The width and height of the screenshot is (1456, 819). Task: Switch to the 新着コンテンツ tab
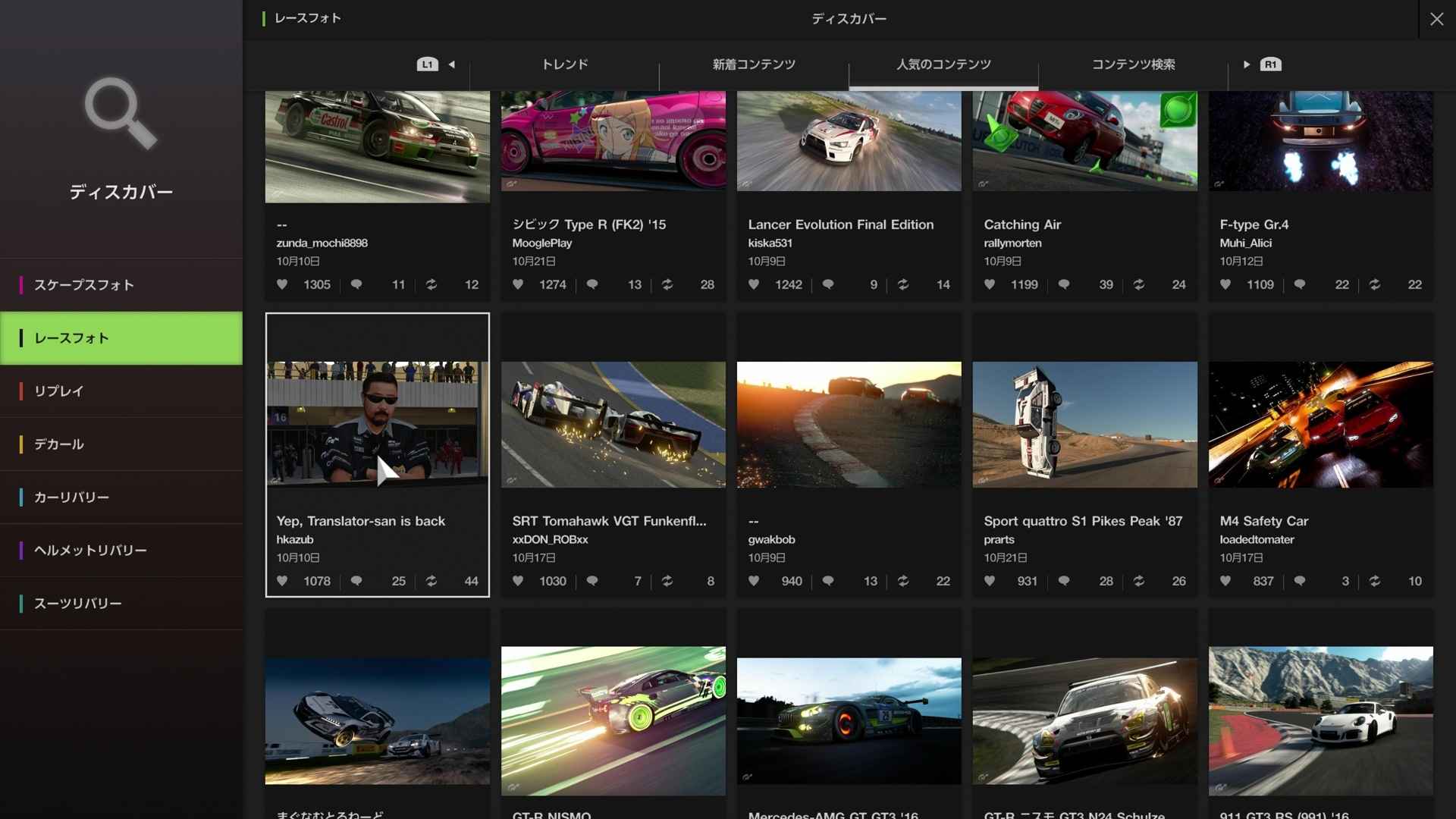tap(754, 64)
